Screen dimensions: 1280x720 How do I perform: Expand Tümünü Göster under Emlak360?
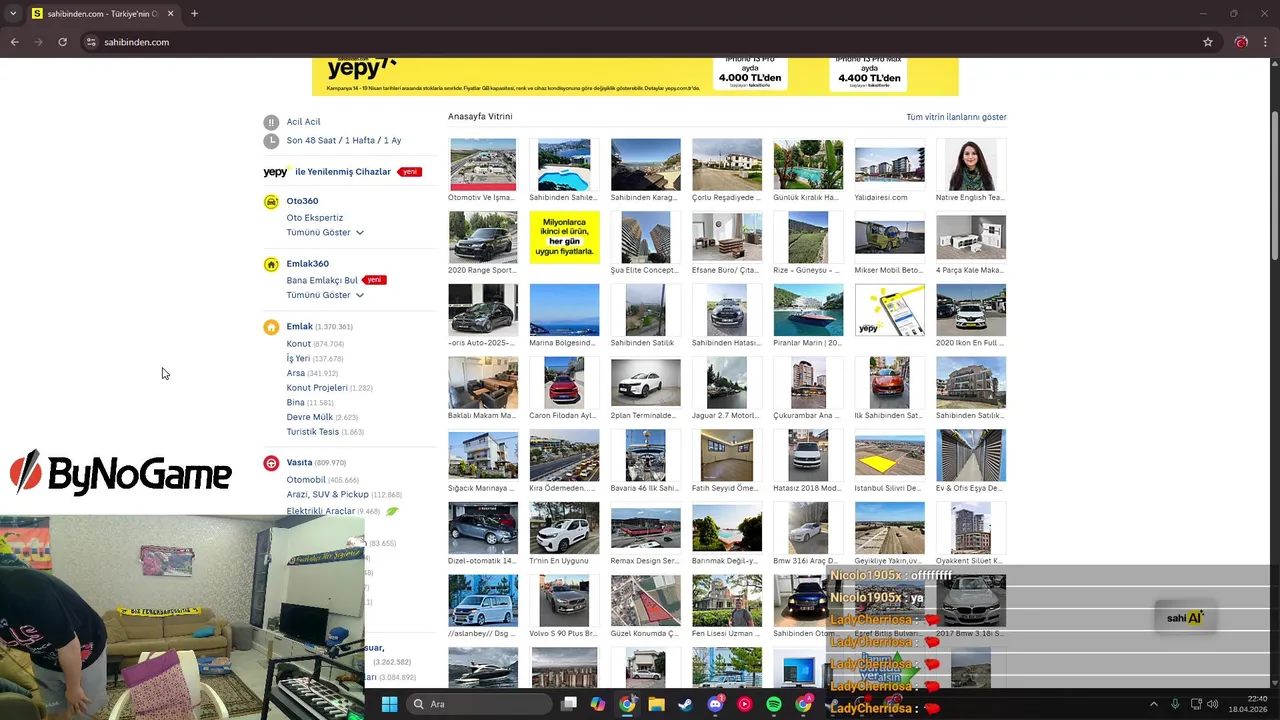325,296
